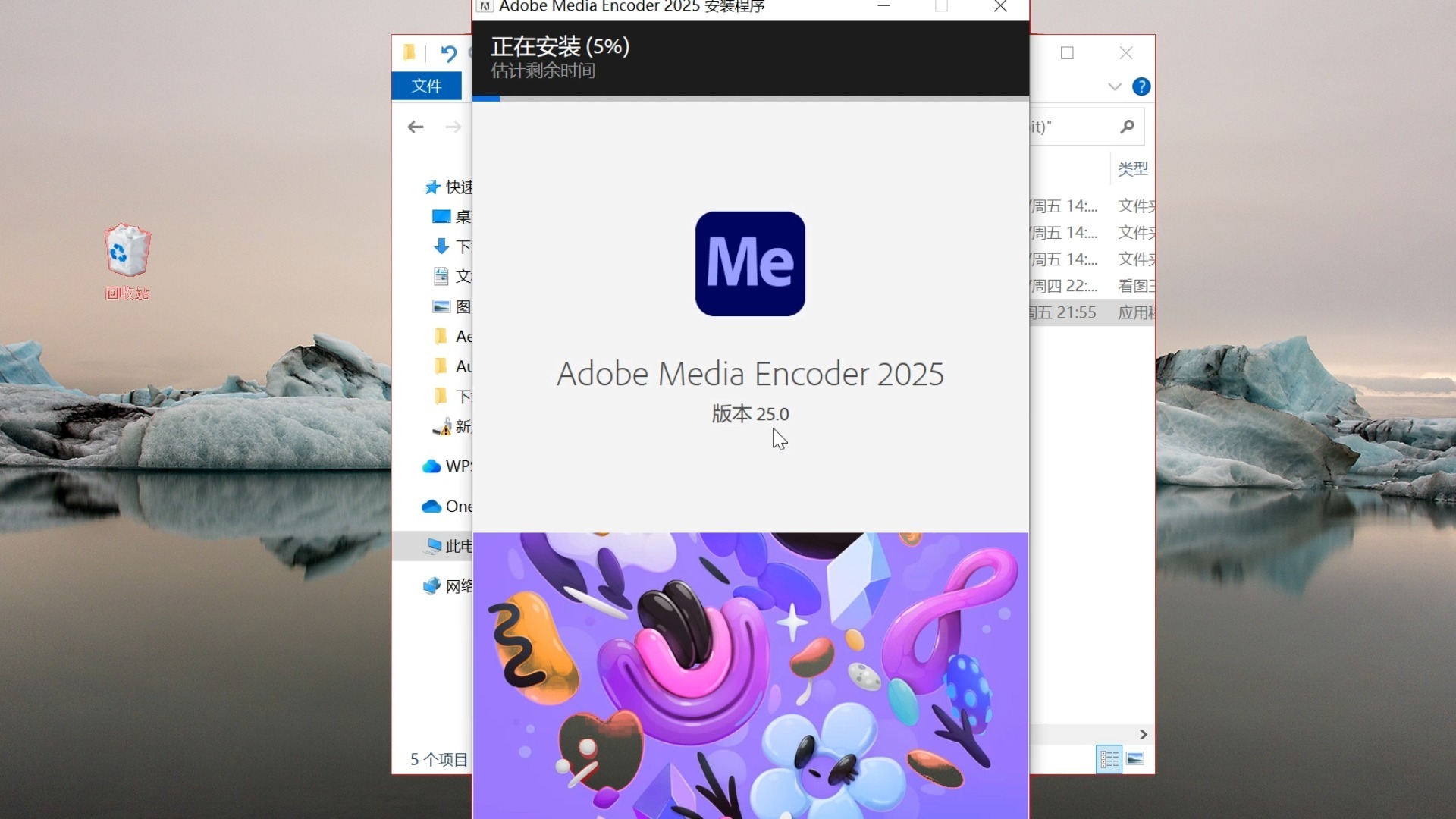Select first 周五 14:... folder row
The image size is (1456, 819).
point(1092,206)
